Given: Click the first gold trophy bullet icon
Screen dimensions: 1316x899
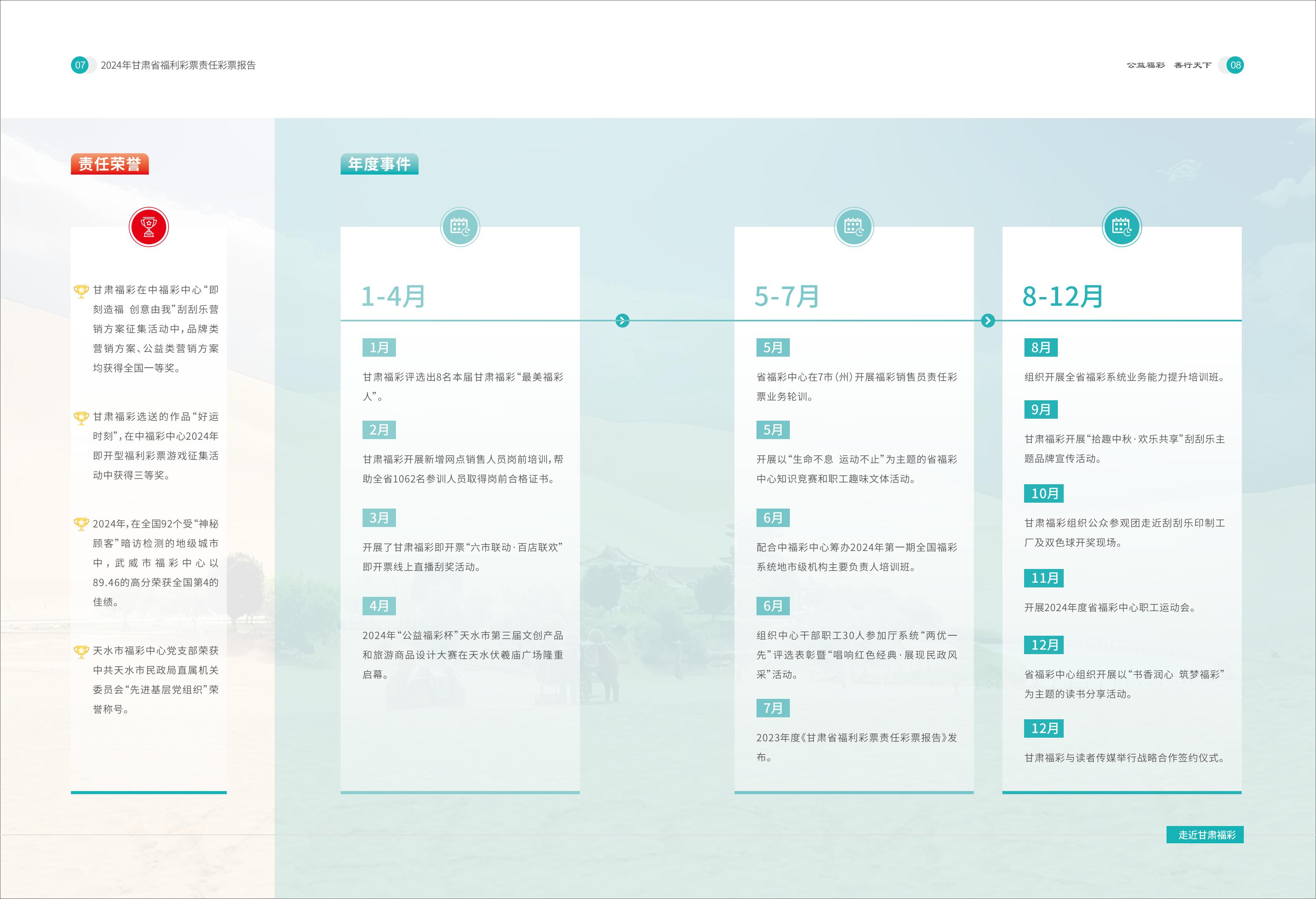Looking at the screenshot, I should click(x=82, y=291).
